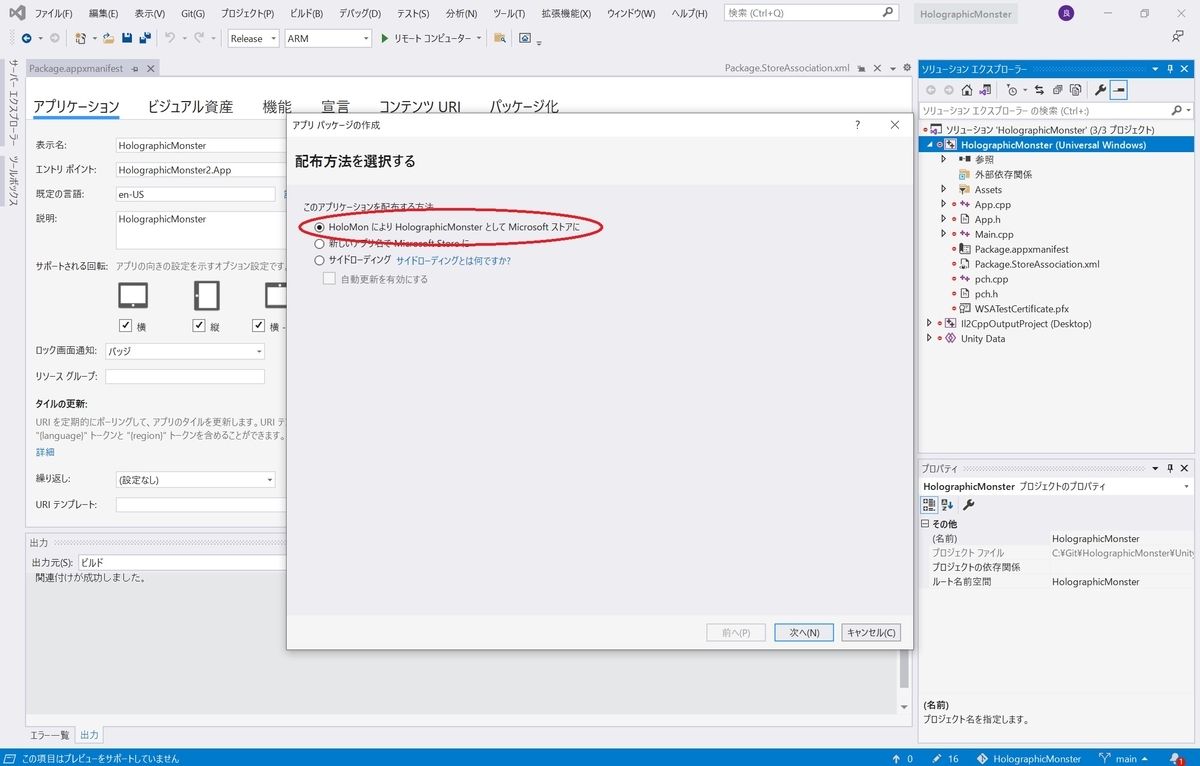Click the Property Pages wrench in Properties panel
The image size is (1200, 766).
tap(968, 505)
